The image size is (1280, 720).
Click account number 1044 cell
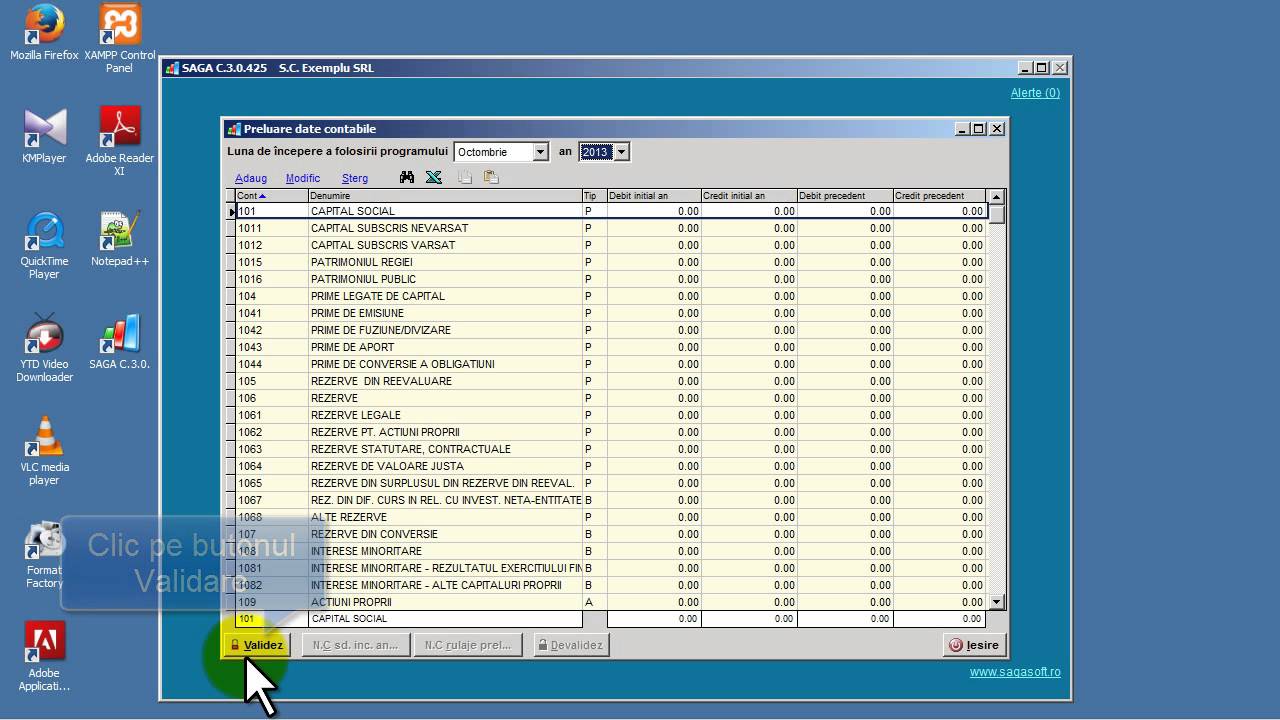[271, 364]
